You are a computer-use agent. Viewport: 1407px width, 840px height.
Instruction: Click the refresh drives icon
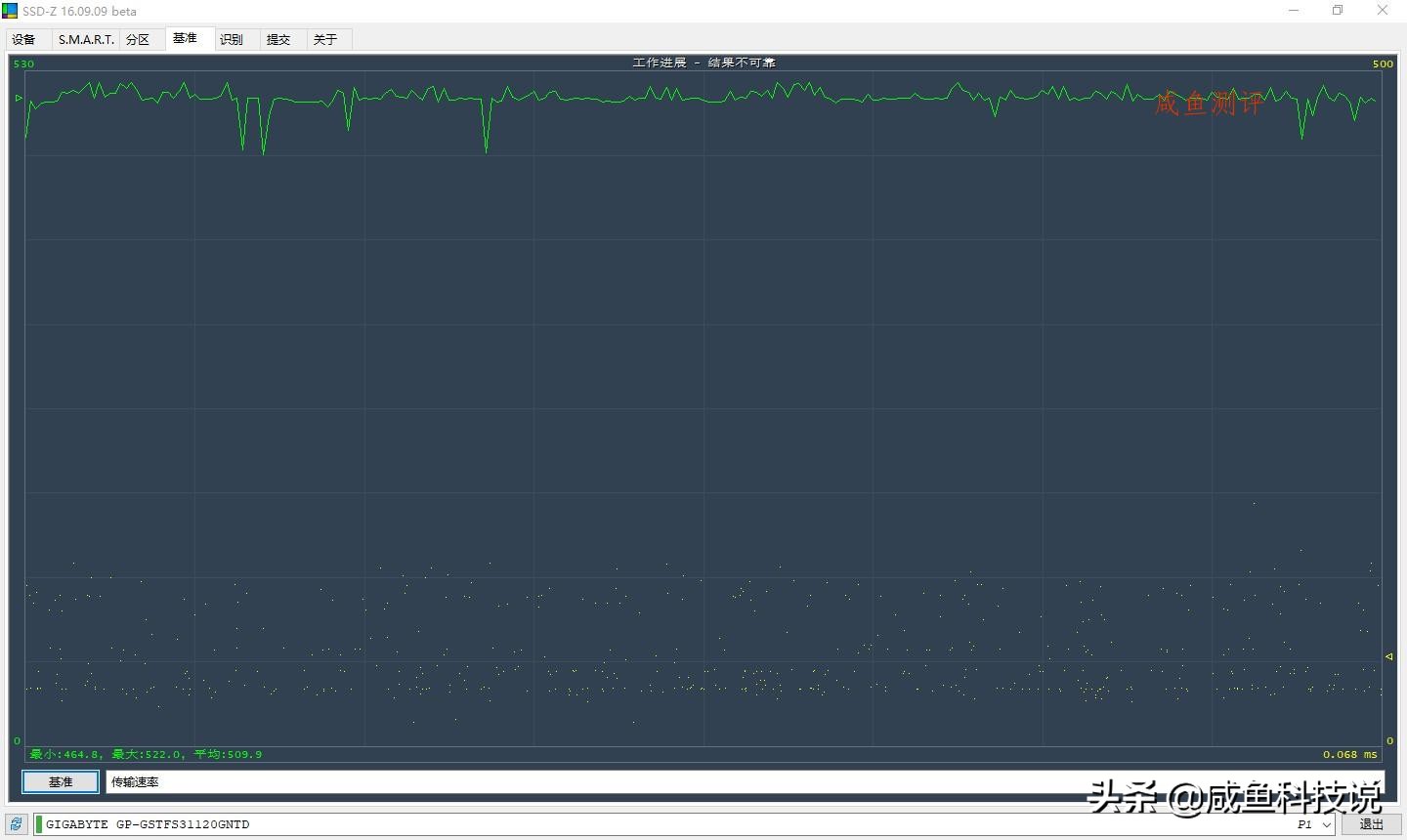17,824
